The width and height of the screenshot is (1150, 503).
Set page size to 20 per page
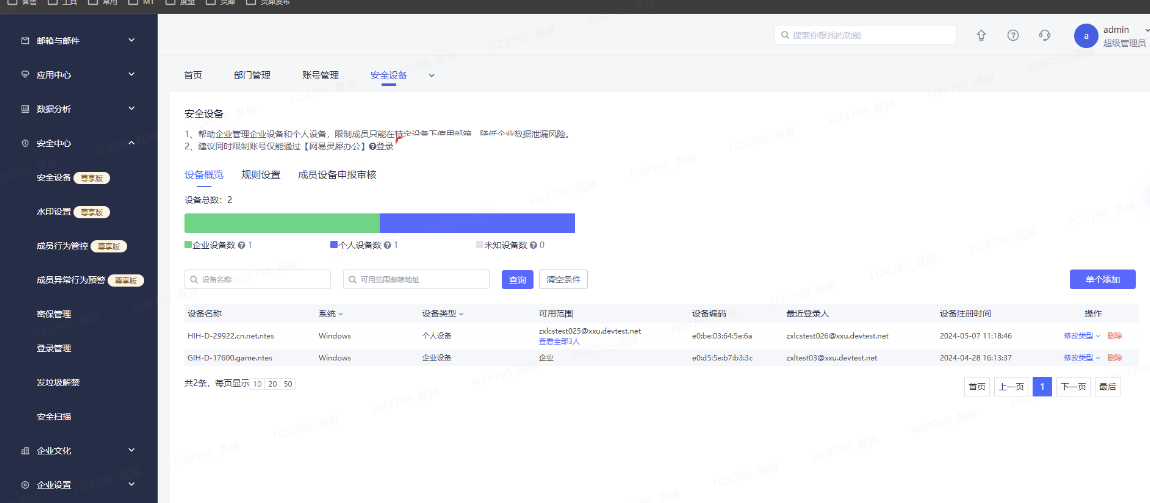coord(273,384)
